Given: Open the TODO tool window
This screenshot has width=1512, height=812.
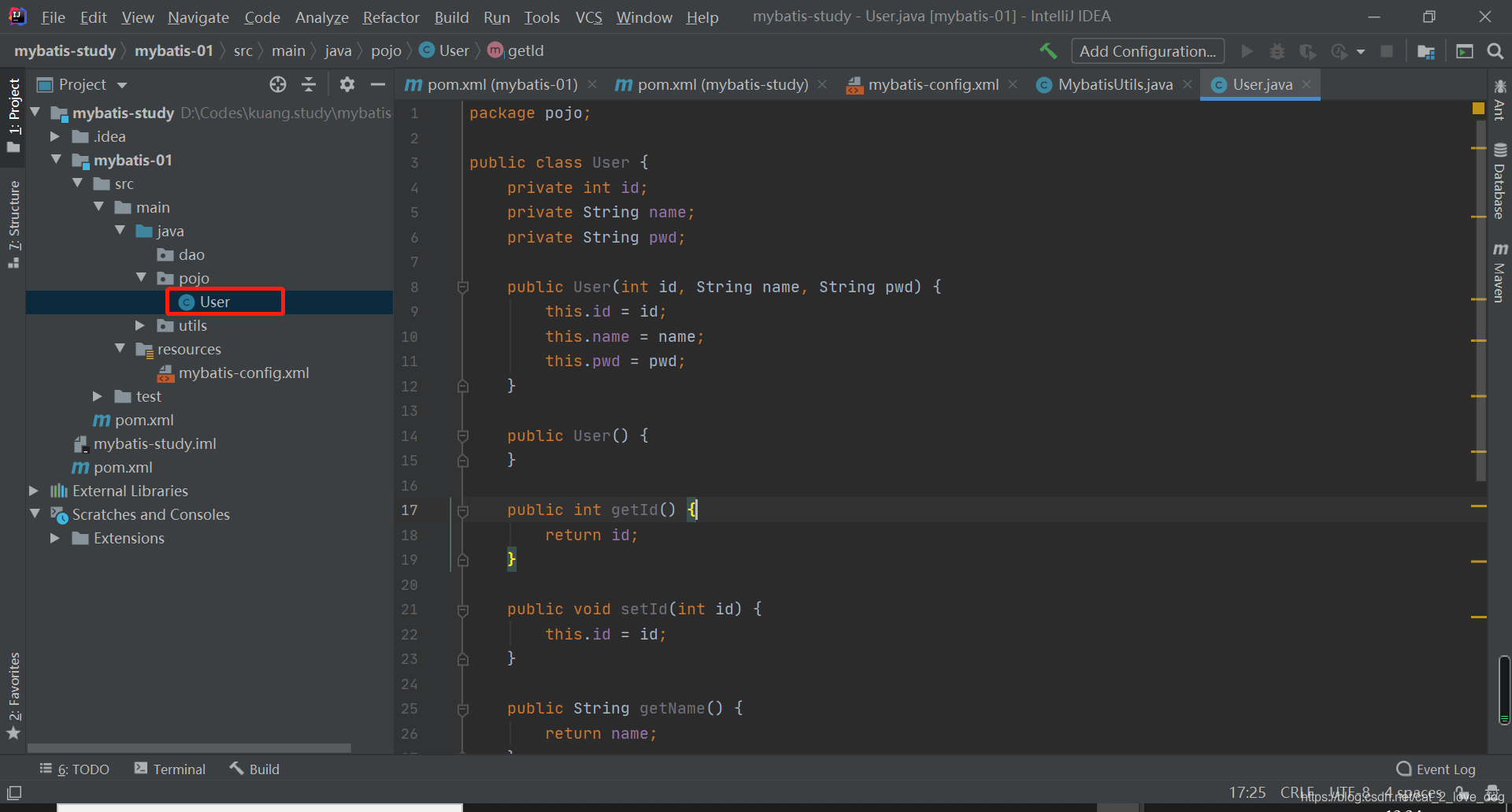Looking at the screenshot, I should click(74, 769).
